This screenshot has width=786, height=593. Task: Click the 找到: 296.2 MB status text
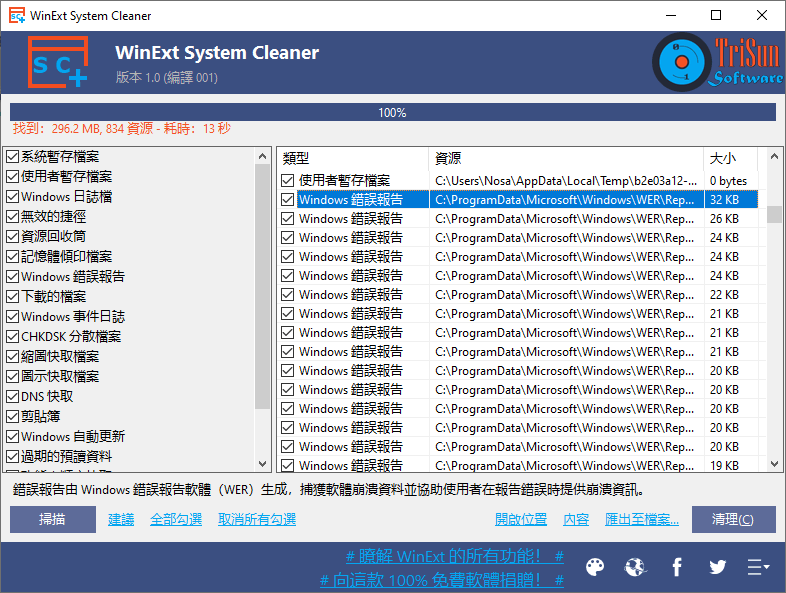pos(122,129)
